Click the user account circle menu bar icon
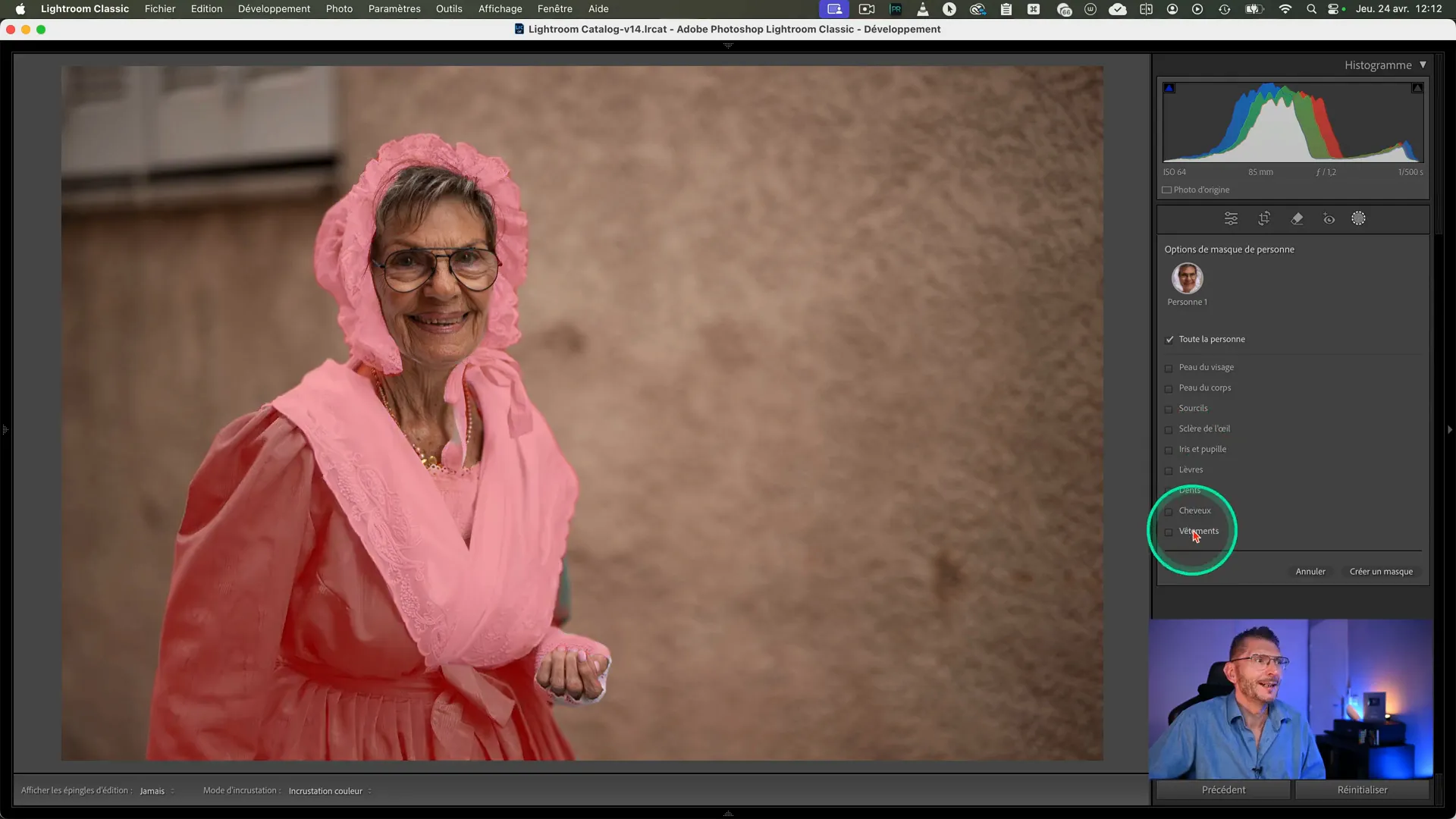This screenshot has height=819, width=1456. [1172, 9]
